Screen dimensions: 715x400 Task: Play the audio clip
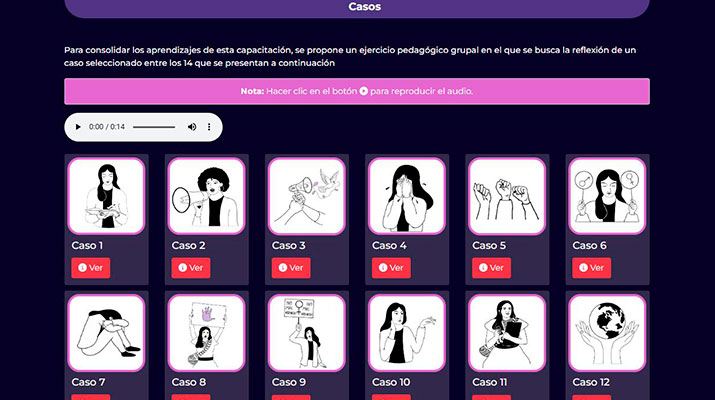[x=78, y=127]
